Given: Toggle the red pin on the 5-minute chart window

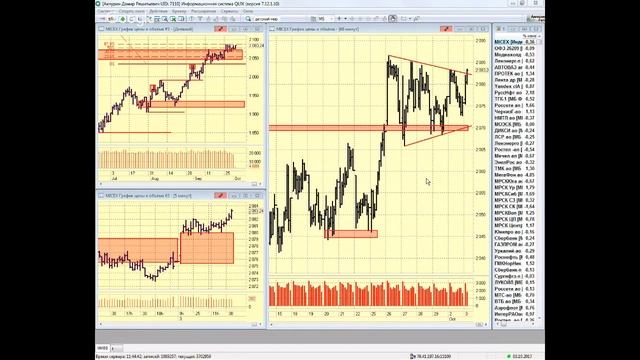Looking at the screenshot, I should click(x=220, y=196).
